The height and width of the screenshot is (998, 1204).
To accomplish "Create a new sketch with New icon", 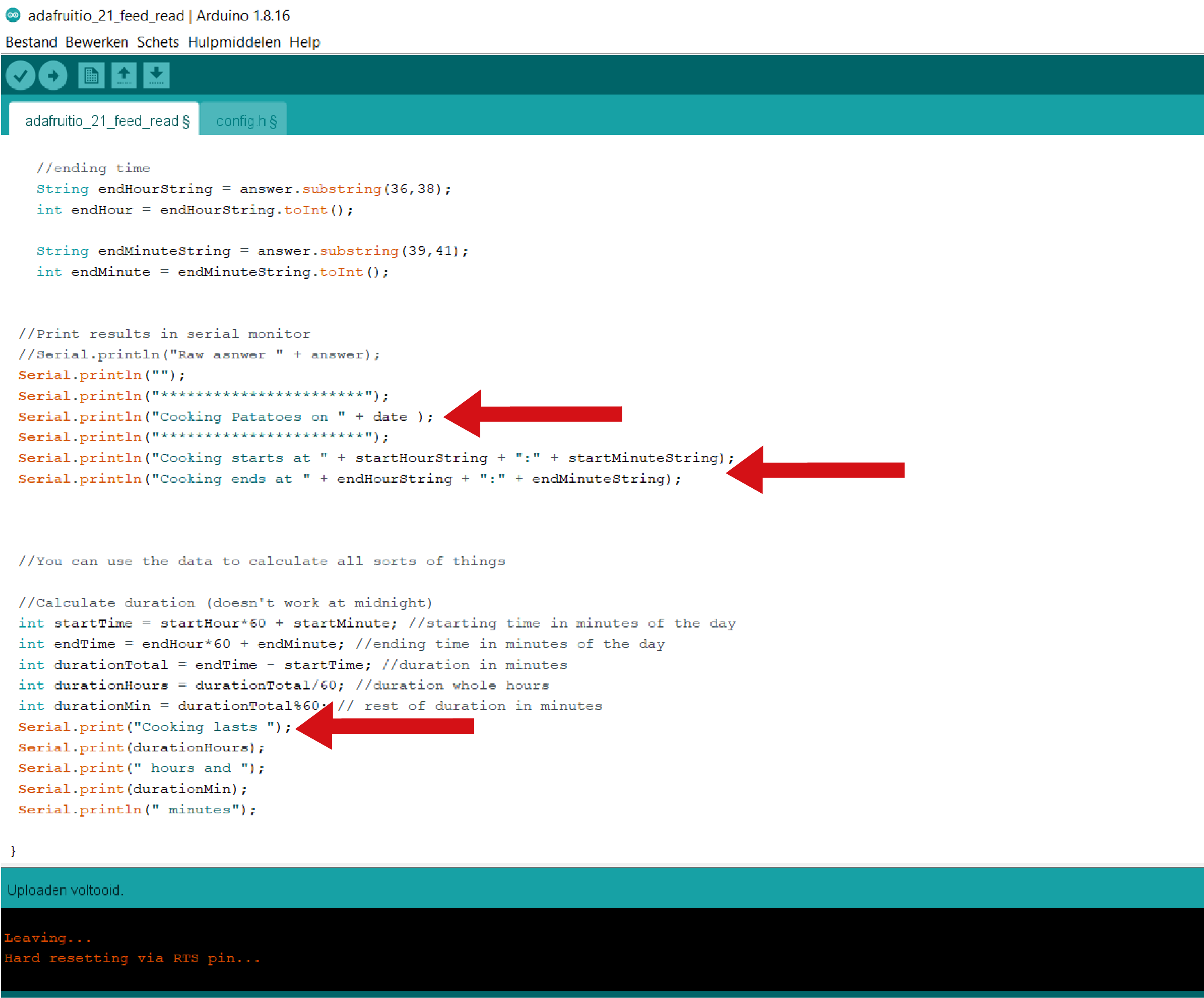I will [91, 75].
